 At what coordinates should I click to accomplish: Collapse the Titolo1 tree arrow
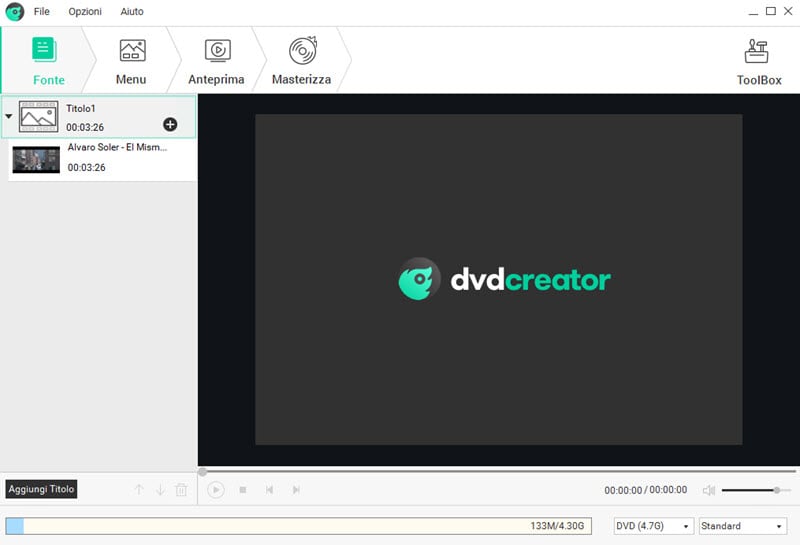pyautogui.click(x=9, y=116)
